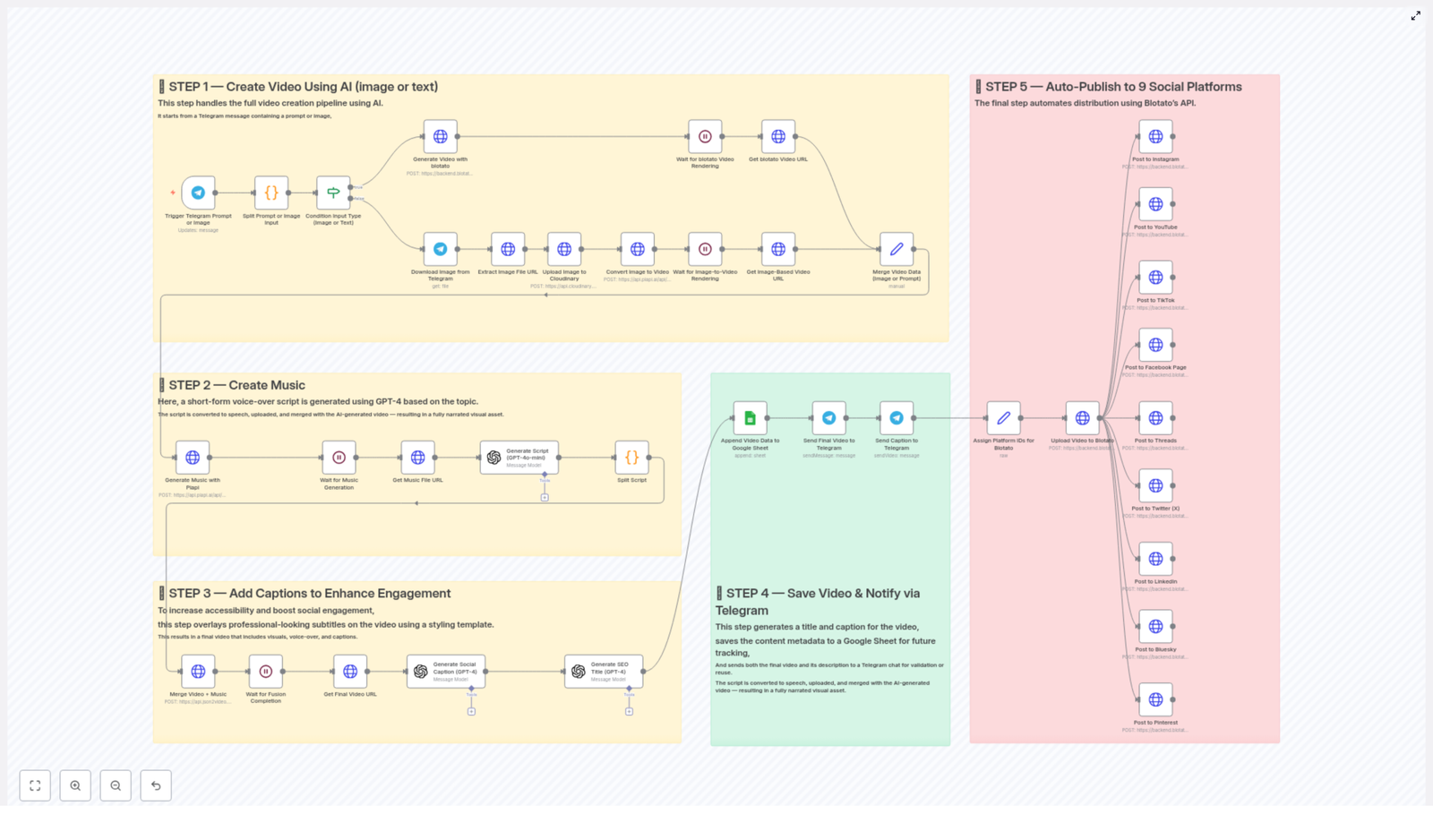This screenshot has width=1433, height=840.
Task: Select the Generate Script GPT-4o-mini node
Action: [x=519, y=458]
